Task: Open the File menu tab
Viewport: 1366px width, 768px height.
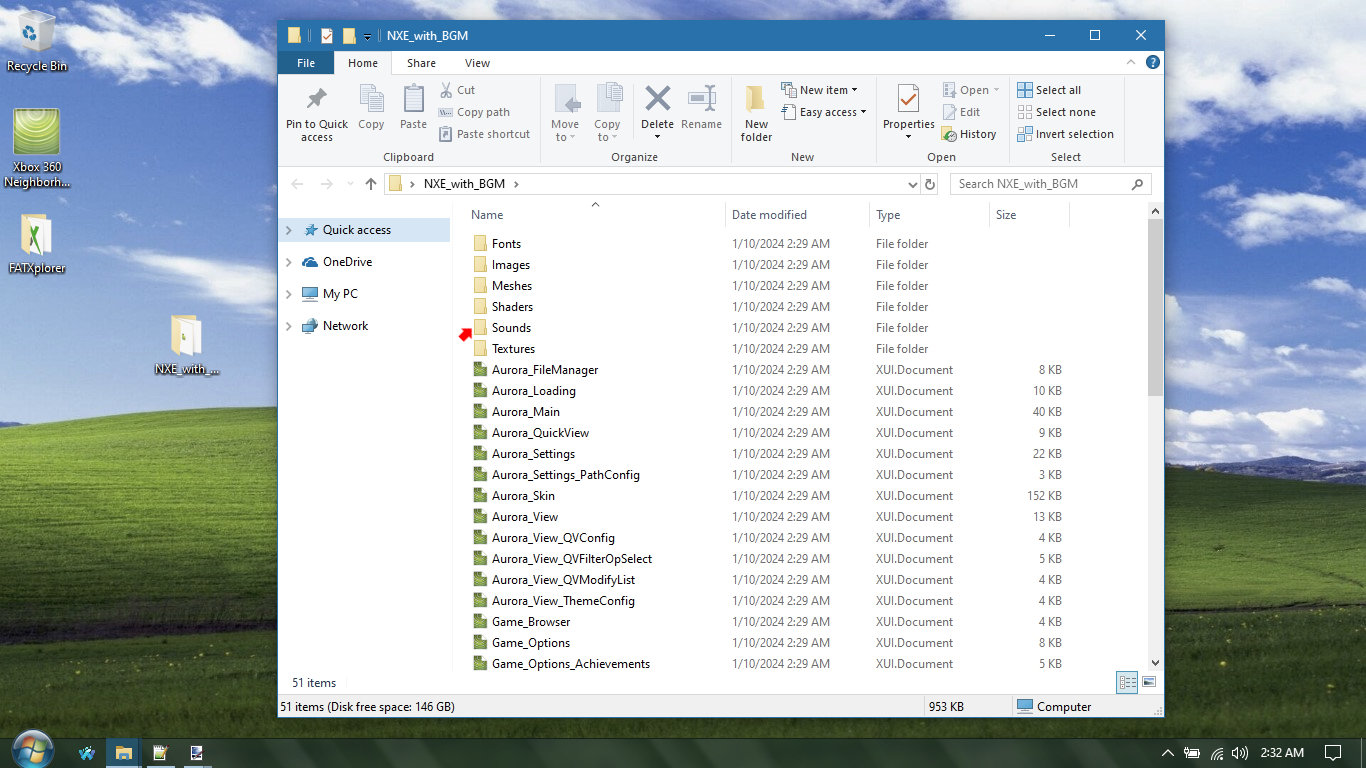Action: pos(306,63)
